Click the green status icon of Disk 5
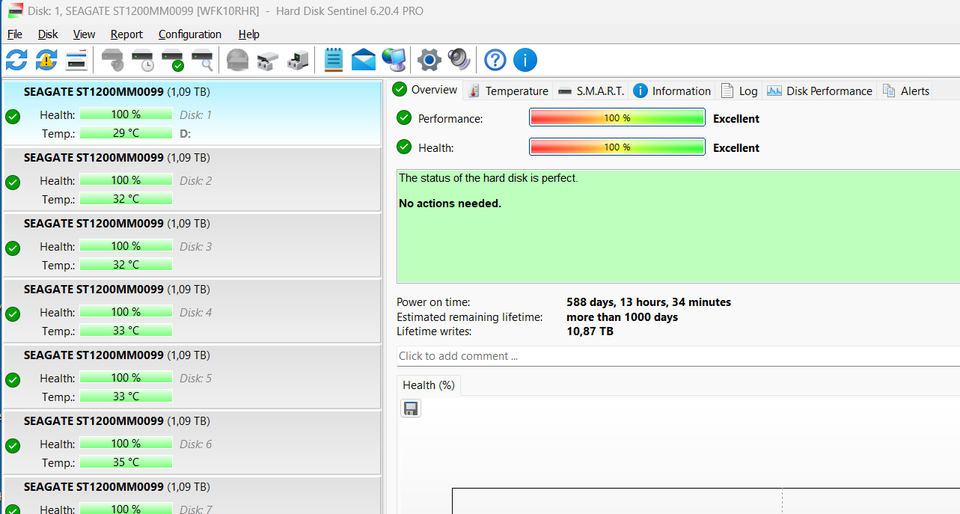This screenshot has width=960, height=514. [13, 379]
